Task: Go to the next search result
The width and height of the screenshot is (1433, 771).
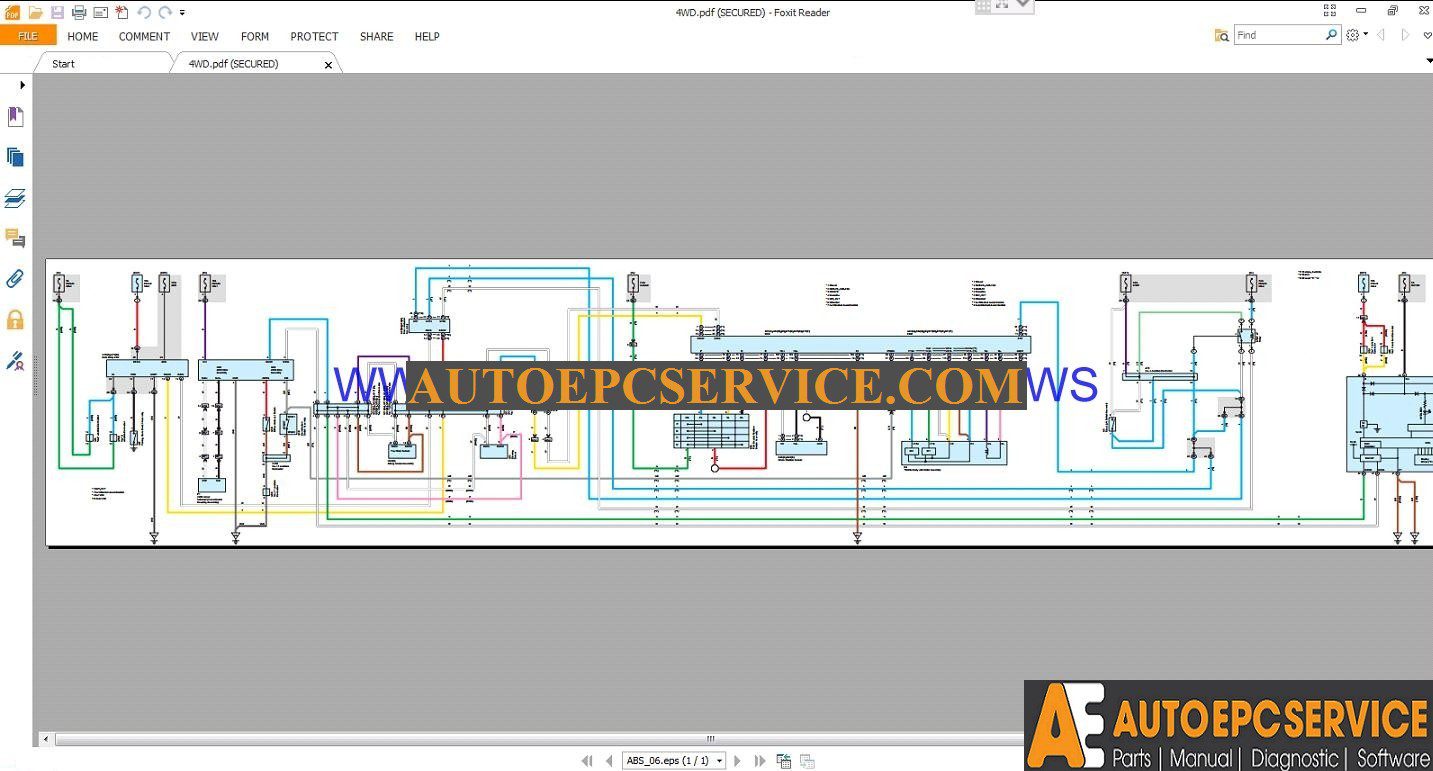Action: 1405,35
